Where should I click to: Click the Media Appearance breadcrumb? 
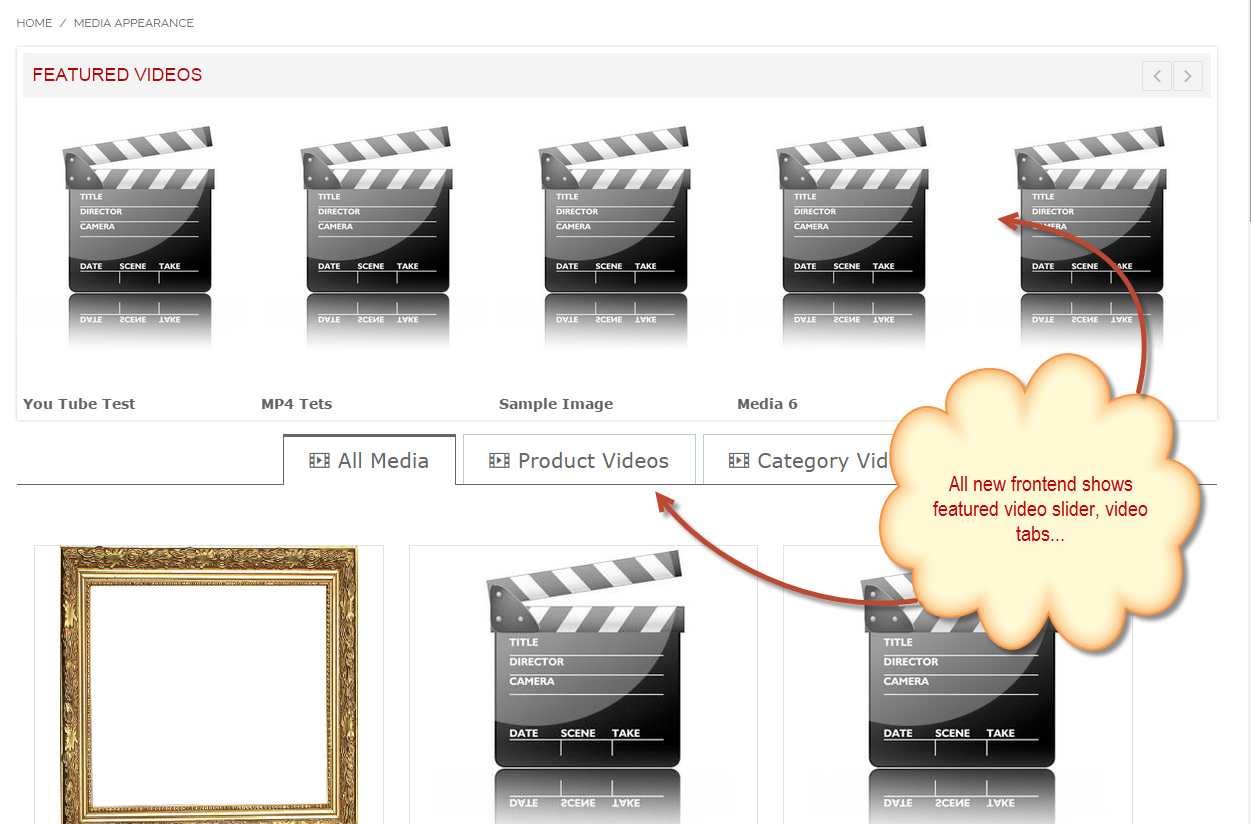(134, 23)
